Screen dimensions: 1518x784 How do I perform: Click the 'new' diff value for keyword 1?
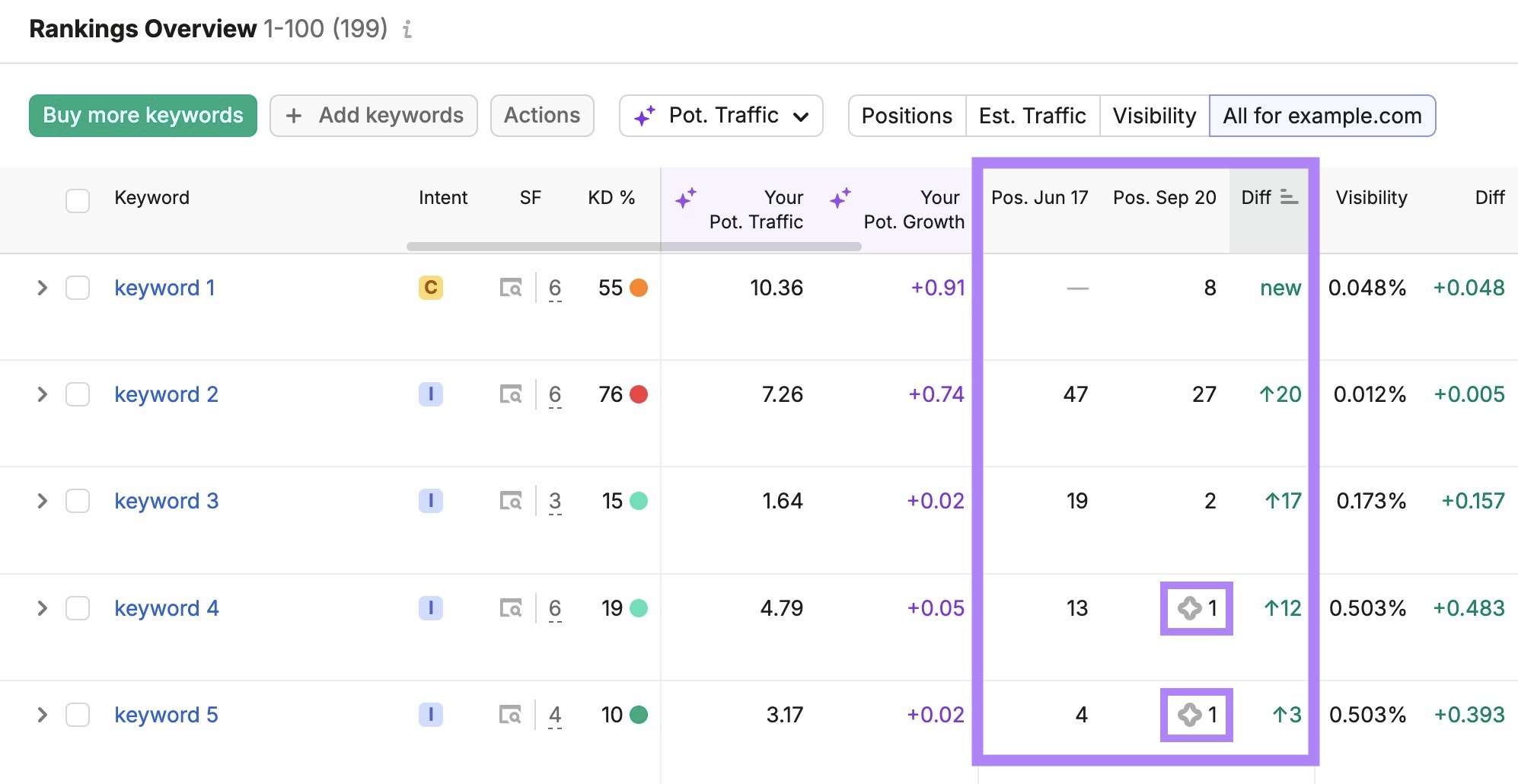[x=1280, y=288]
